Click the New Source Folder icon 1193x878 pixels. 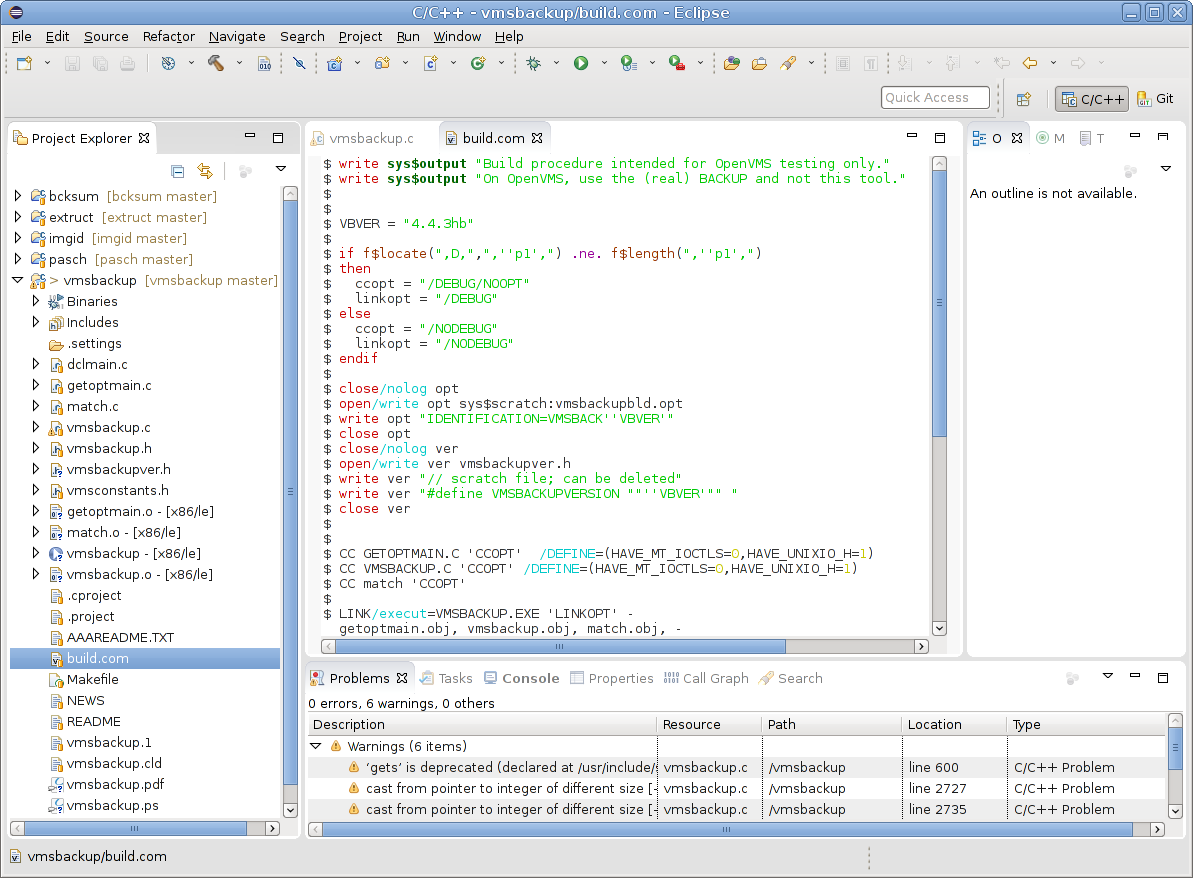382,63
